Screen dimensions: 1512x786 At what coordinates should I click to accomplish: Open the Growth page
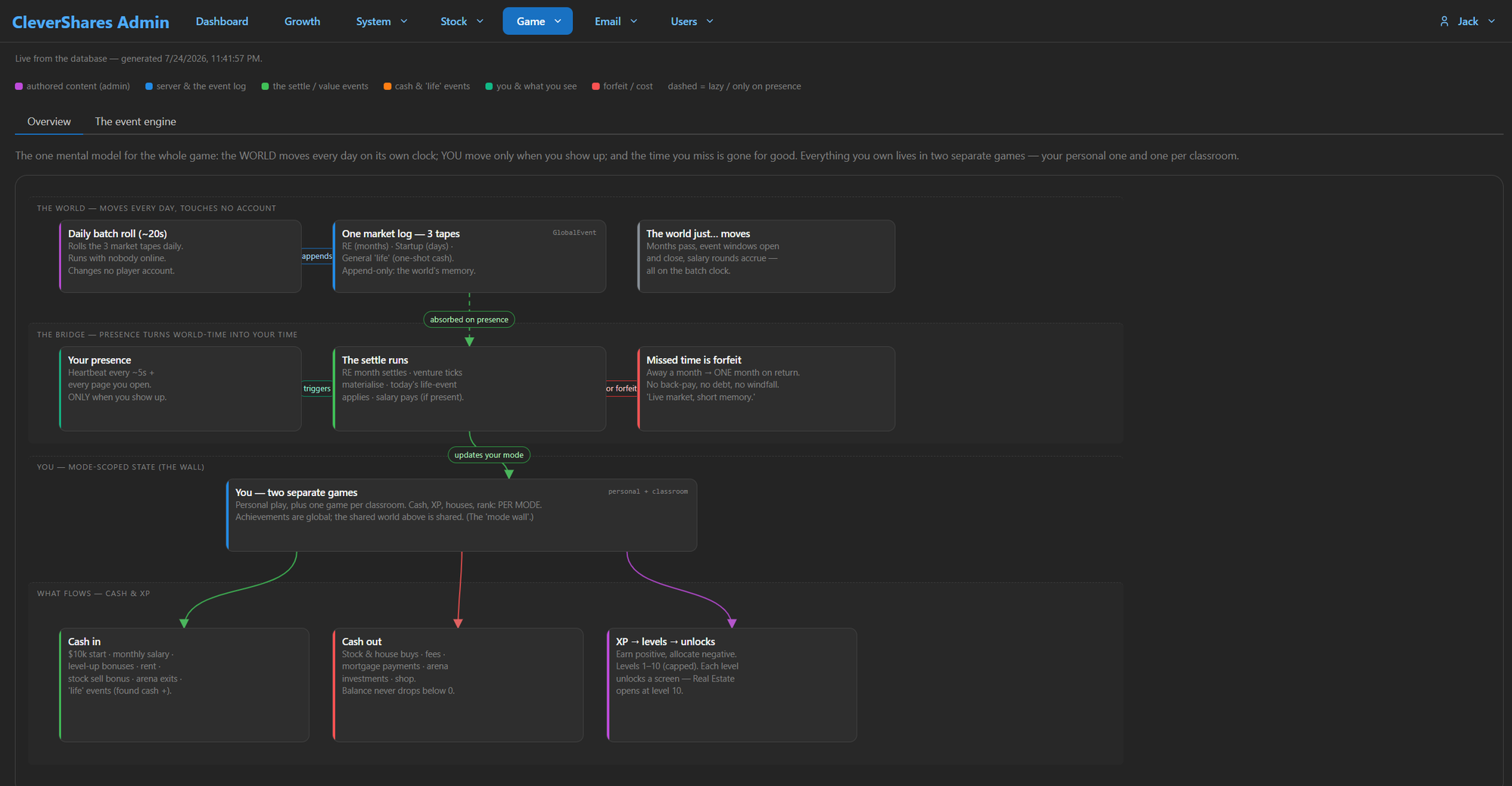click(x=302, y=21)
